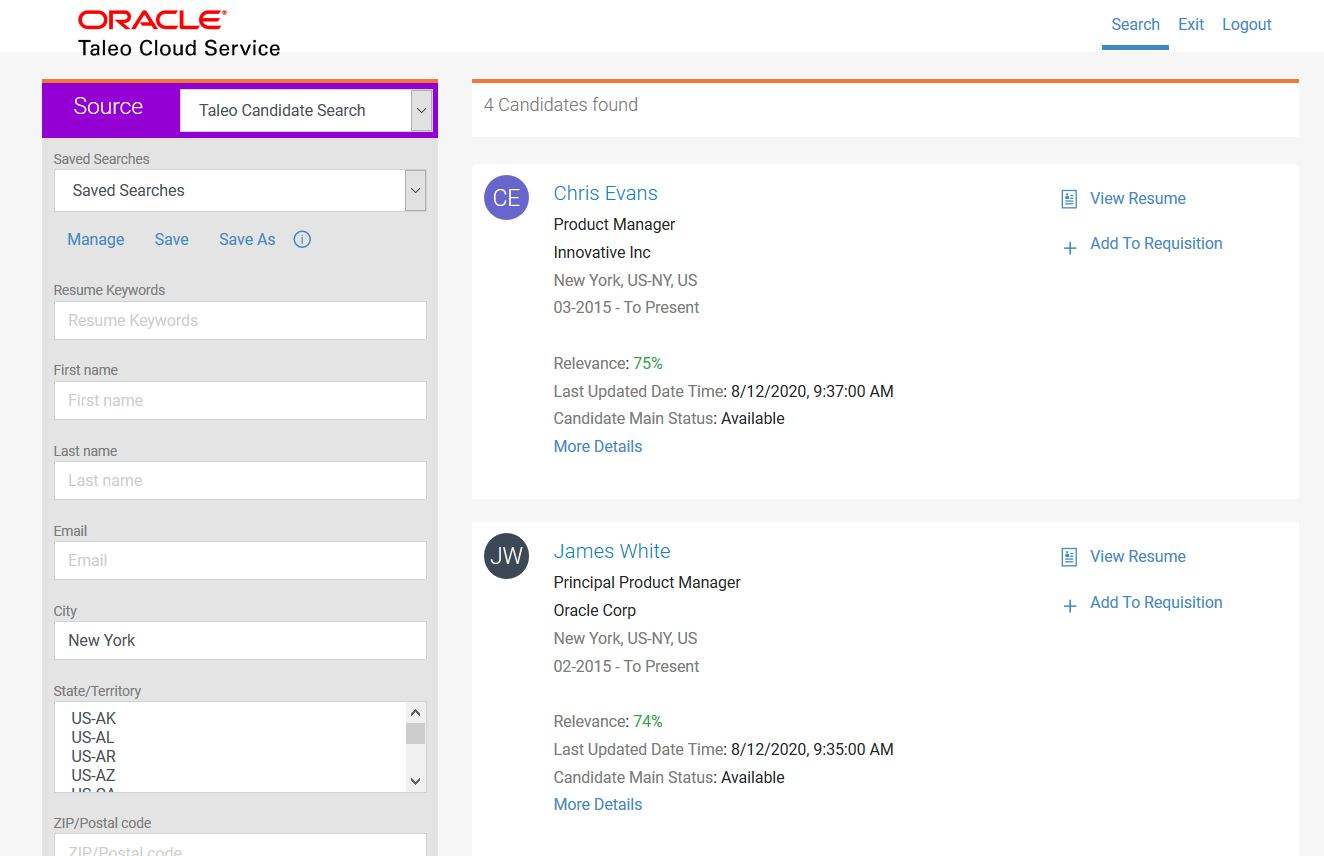Click Chris Evans' View Resume document icon
Viewport: 1324px width, 856px height.
click(x=1069, y=199)
